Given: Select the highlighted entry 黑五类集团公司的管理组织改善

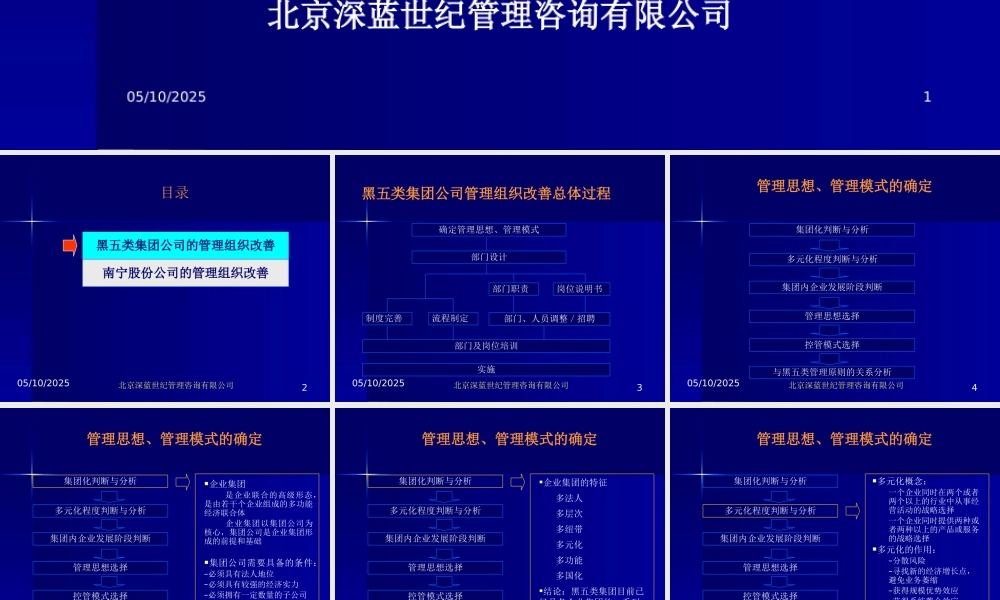Looking at the screenshot, I should coord(186,245).
